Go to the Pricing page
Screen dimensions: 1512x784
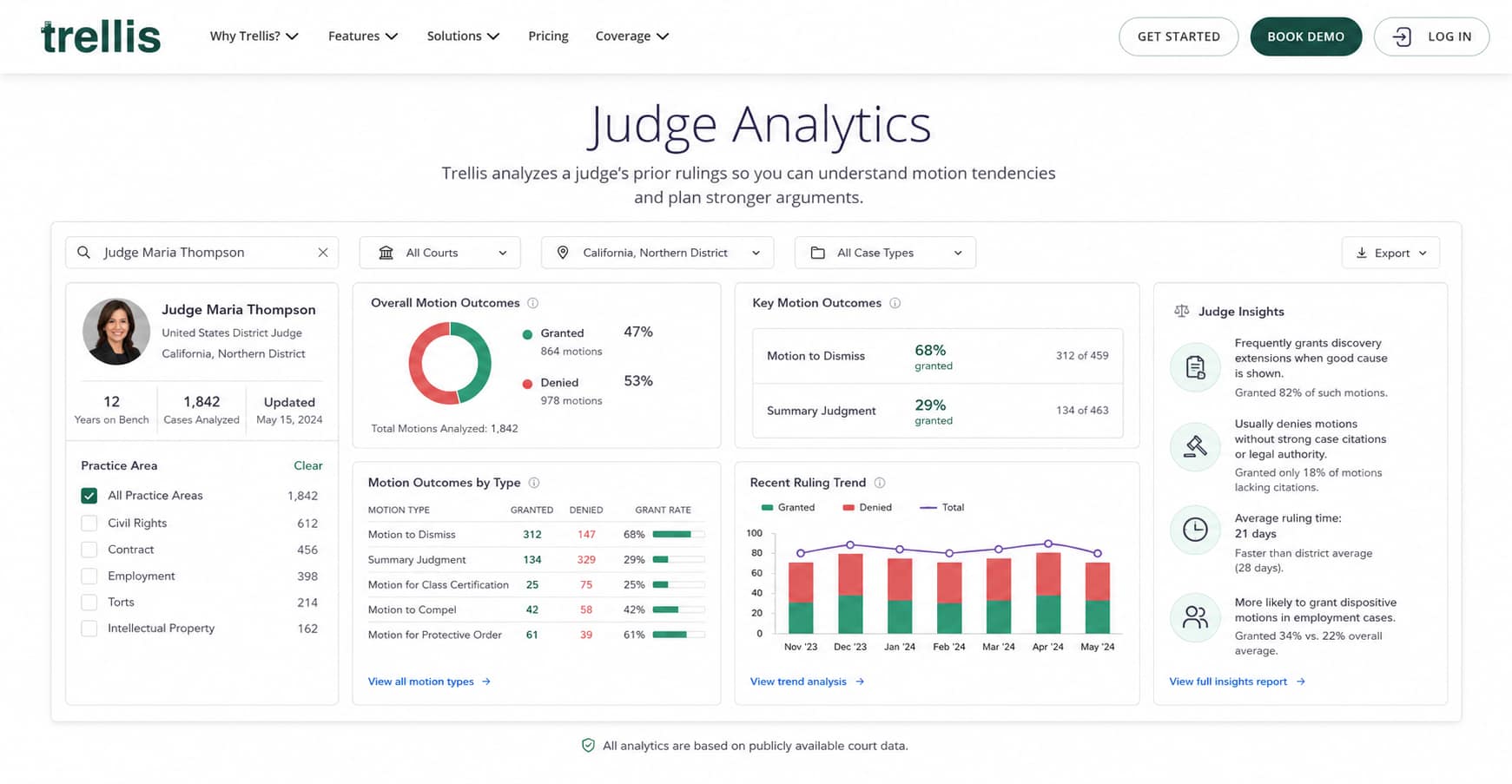[548, 36]
